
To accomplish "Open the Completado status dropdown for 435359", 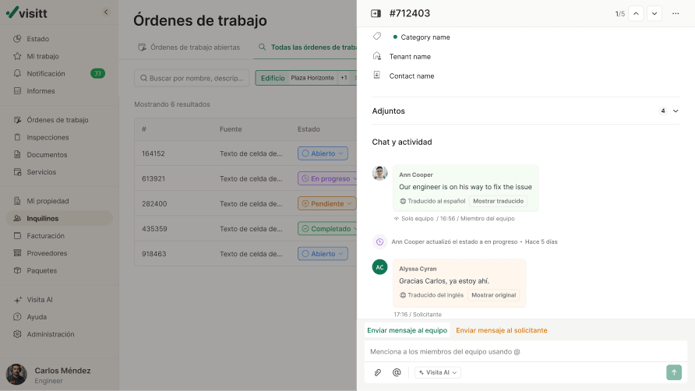I will point(328,229).
